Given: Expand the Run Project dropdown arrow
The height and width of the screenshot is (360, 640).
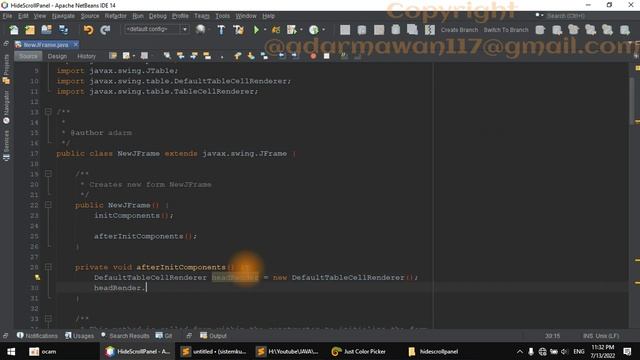Looking at the screenshot, I should [264, 30].
